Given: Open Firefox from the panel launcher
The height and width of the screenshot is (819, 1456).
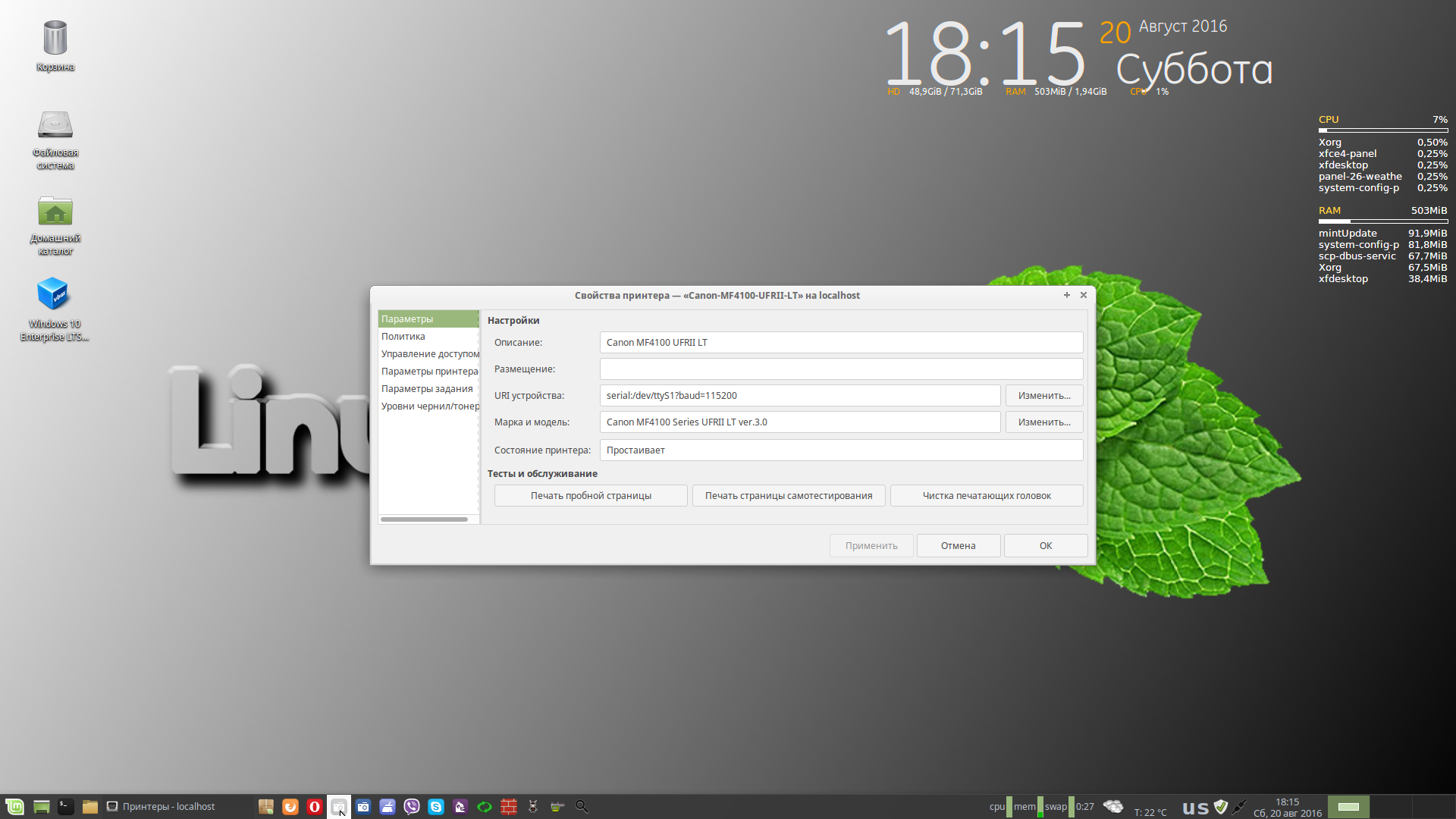Looking at the screenshot, I should coord(290,807).
